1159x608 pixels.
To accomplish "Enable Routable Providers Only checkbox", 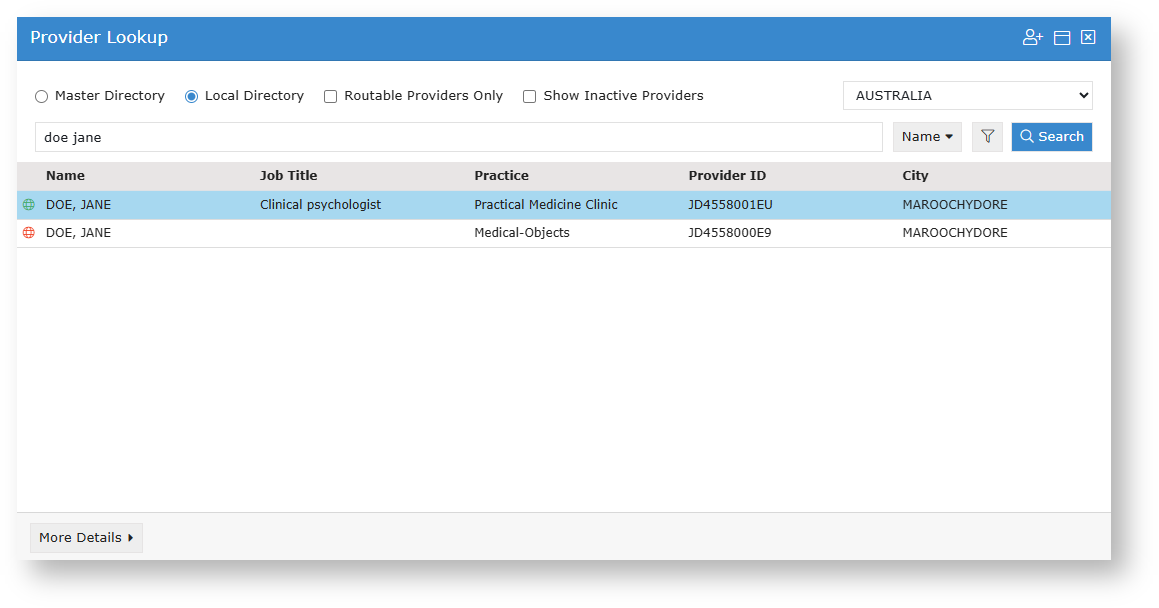I will point(331,97).
